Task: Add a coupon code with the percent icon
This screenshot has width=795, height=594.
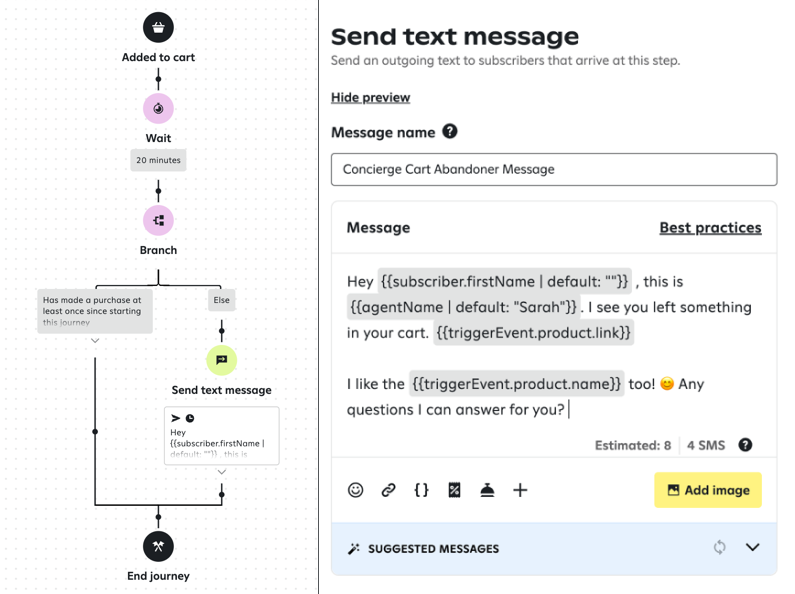Action: (x=454, y=490)
